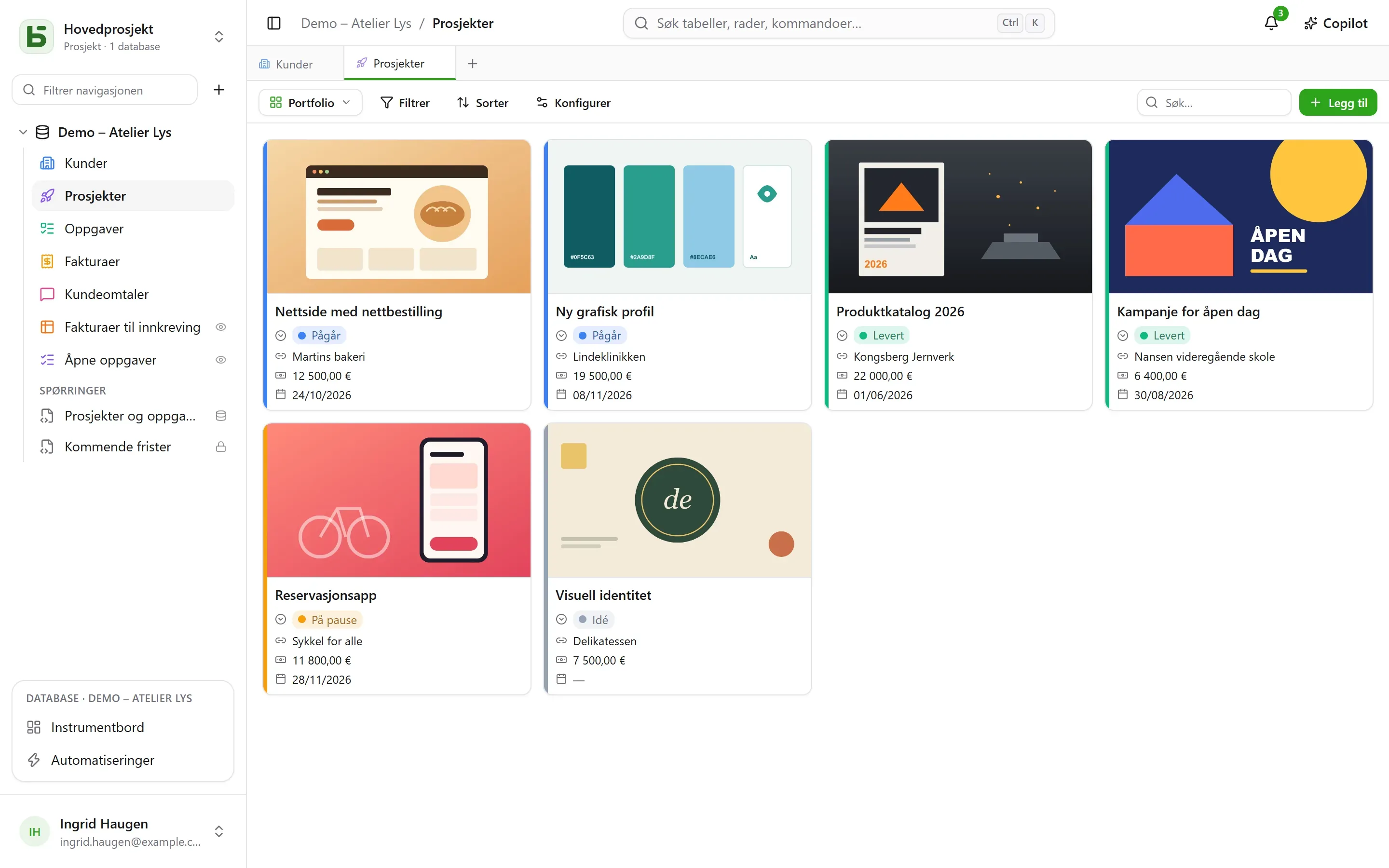Expand the Hovedprosjekt workspace switcher
This screenshot has width=1389, height=868.
click(218, 36)
